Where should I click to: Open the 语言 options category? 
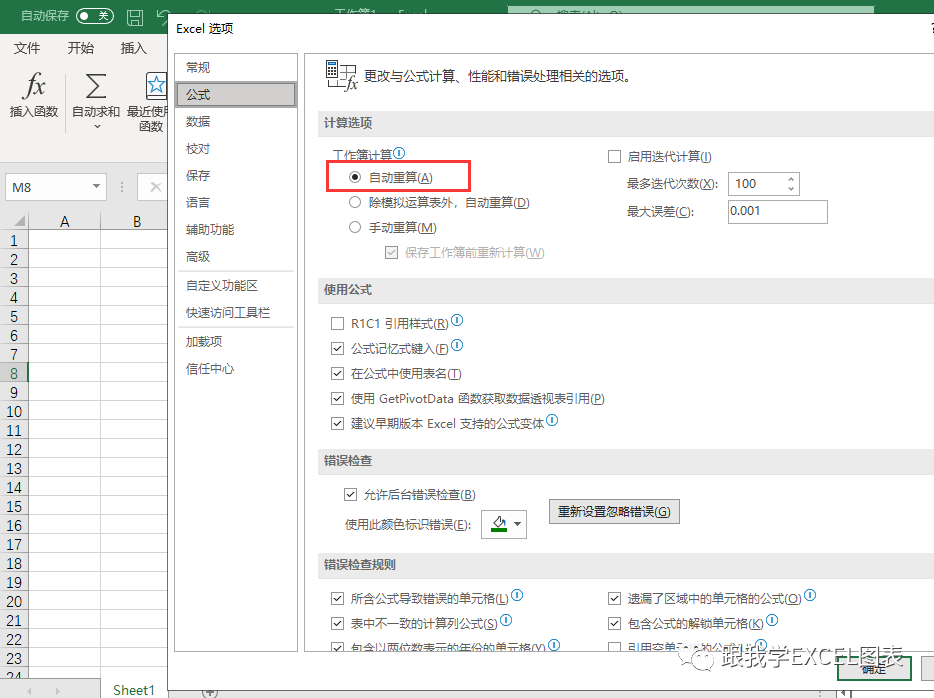coord(236,202)
